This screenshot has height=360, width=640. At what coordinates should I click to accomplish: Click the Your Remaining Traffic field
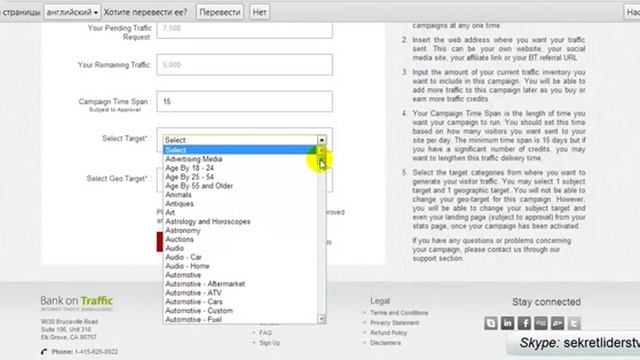click(244, 64)
